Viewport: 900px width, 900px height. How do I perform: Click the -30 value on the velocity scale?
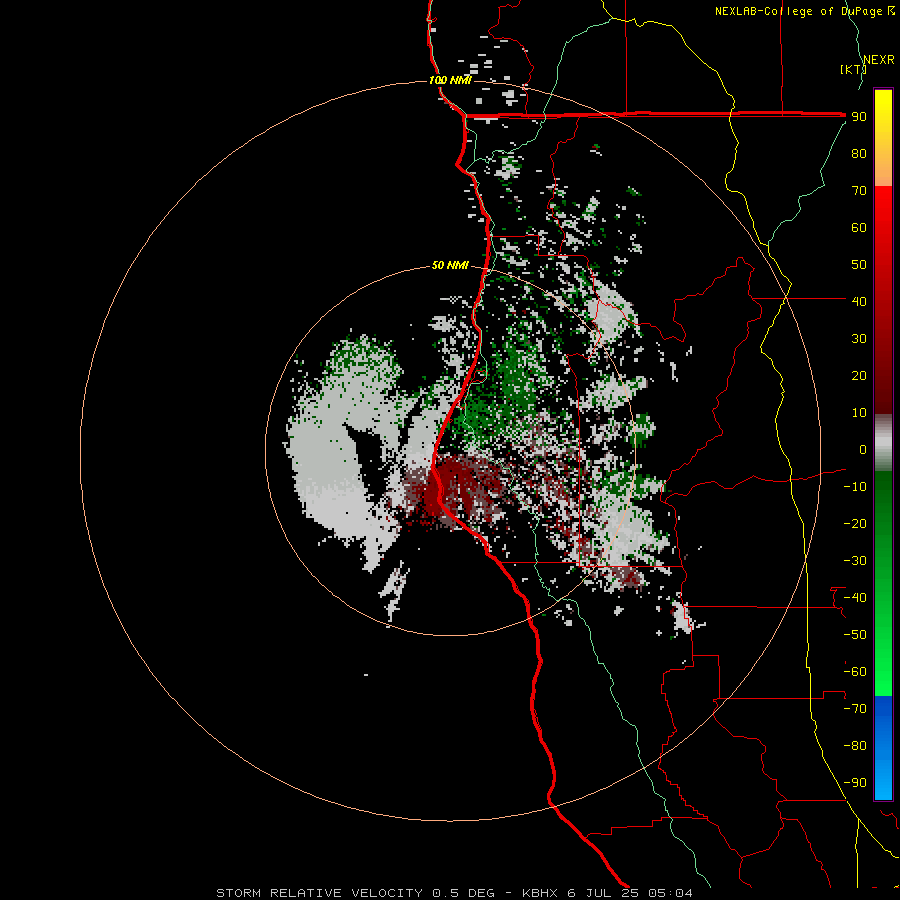855,561
